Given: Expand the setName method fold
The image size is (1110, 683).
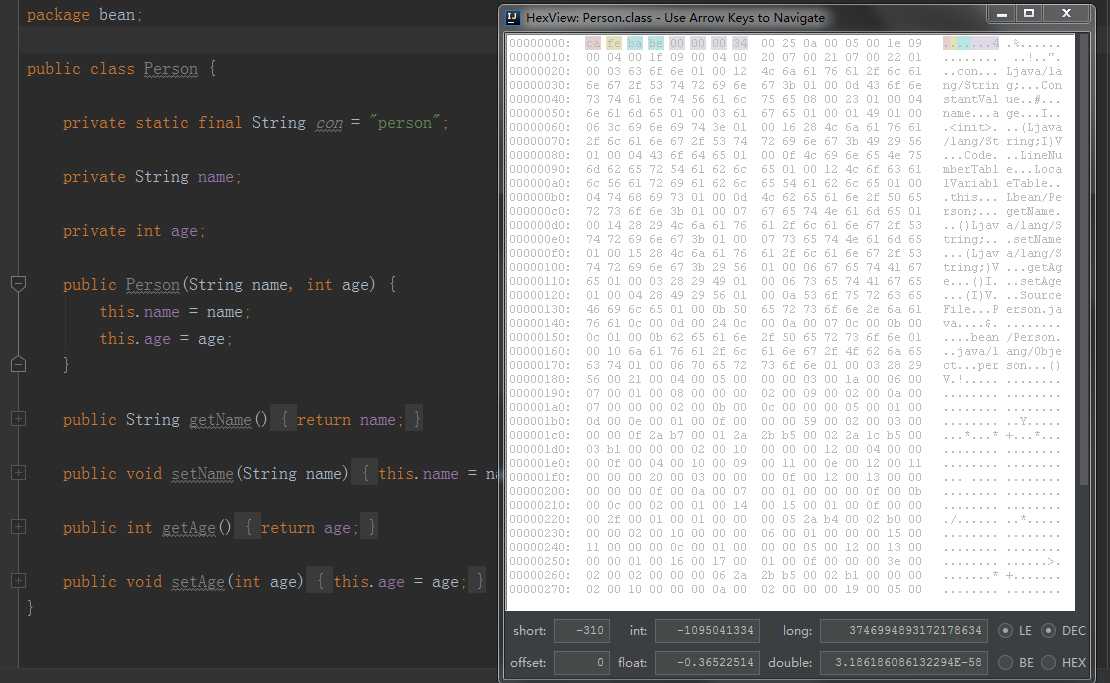Looking at the screenshot, I should pos(19,473).
